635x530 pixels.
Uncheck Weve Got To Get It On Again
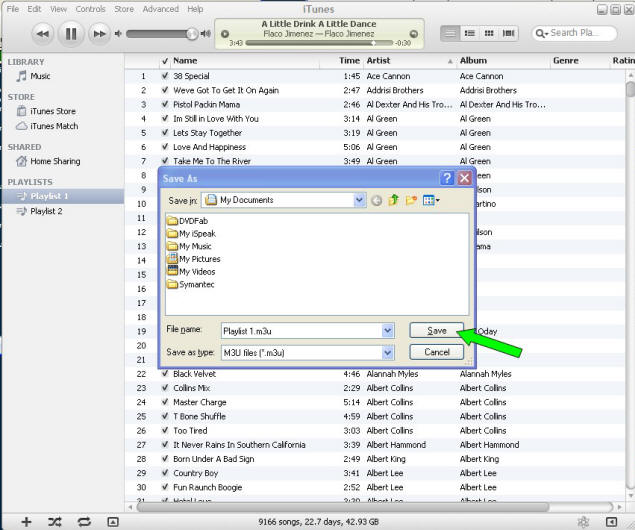(x=165, y=90)
